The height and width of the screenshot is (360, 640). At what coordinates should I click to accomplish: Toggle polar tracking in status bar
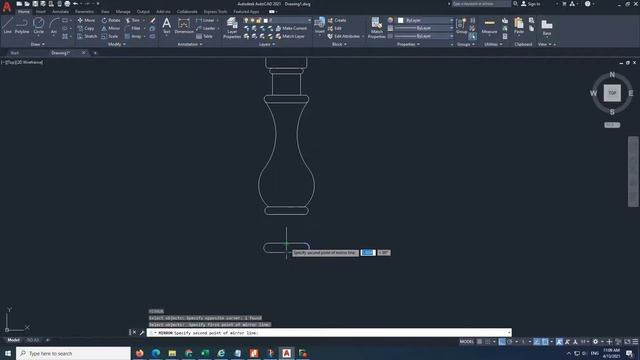click(x=510, y=342)
